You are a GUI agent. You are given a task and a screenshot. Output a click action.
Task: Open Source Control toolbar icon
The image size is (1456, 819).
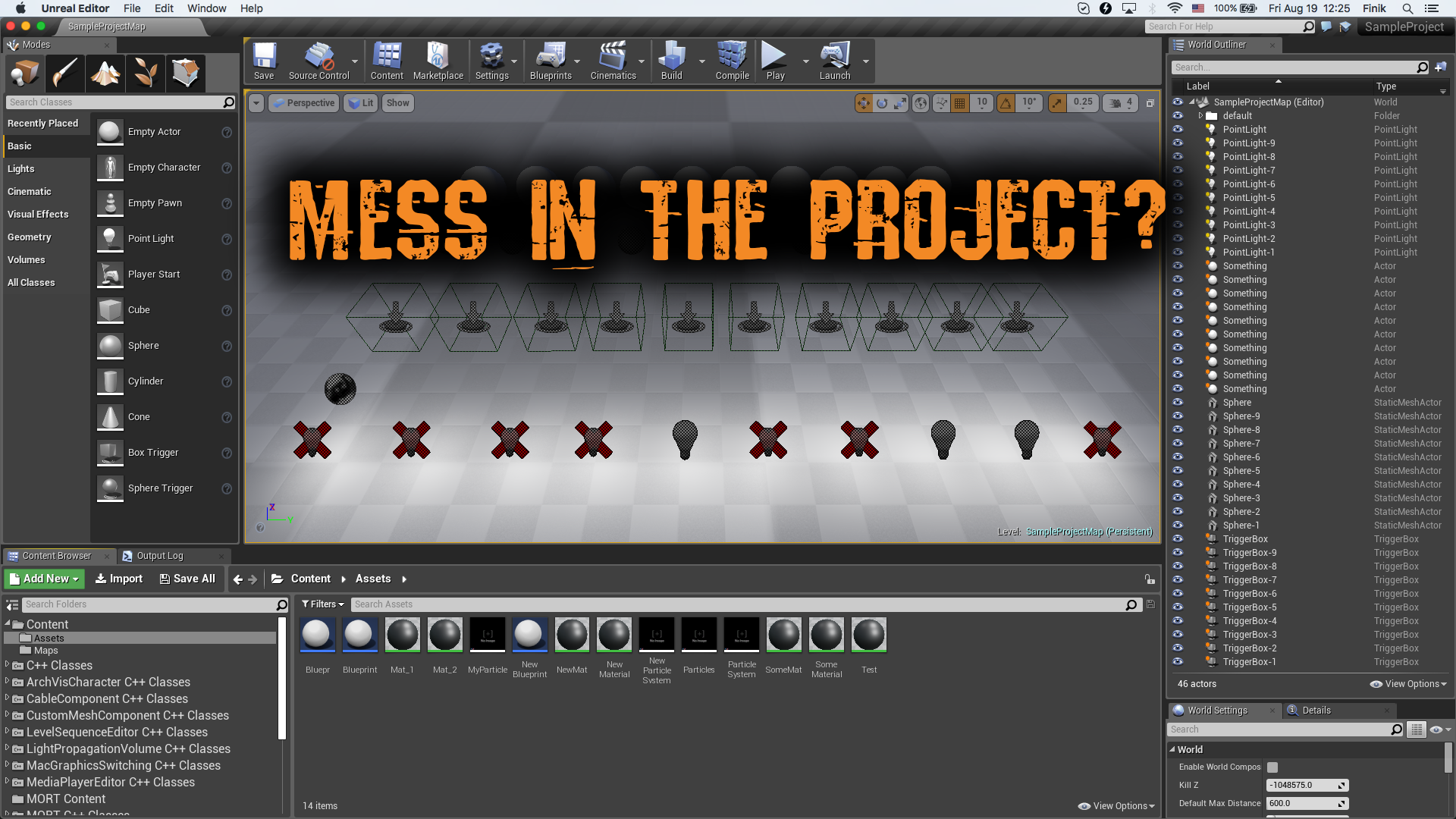[x=318, y=61]
